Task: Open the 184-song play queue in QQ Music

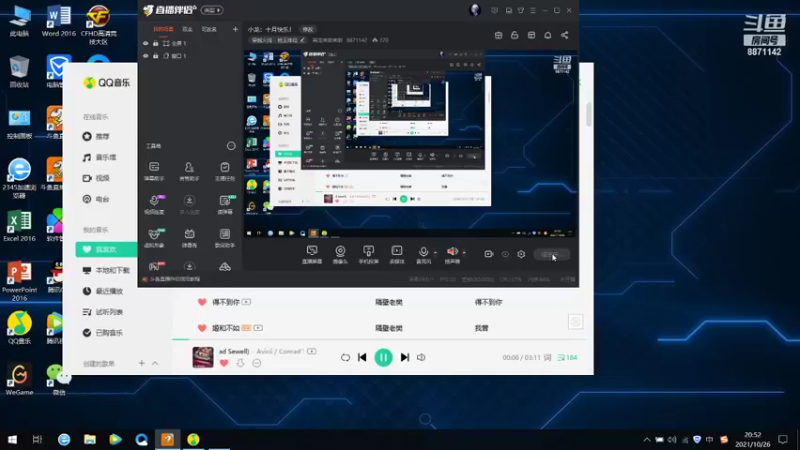Action: pyautogui.click(x=567, y=358)
